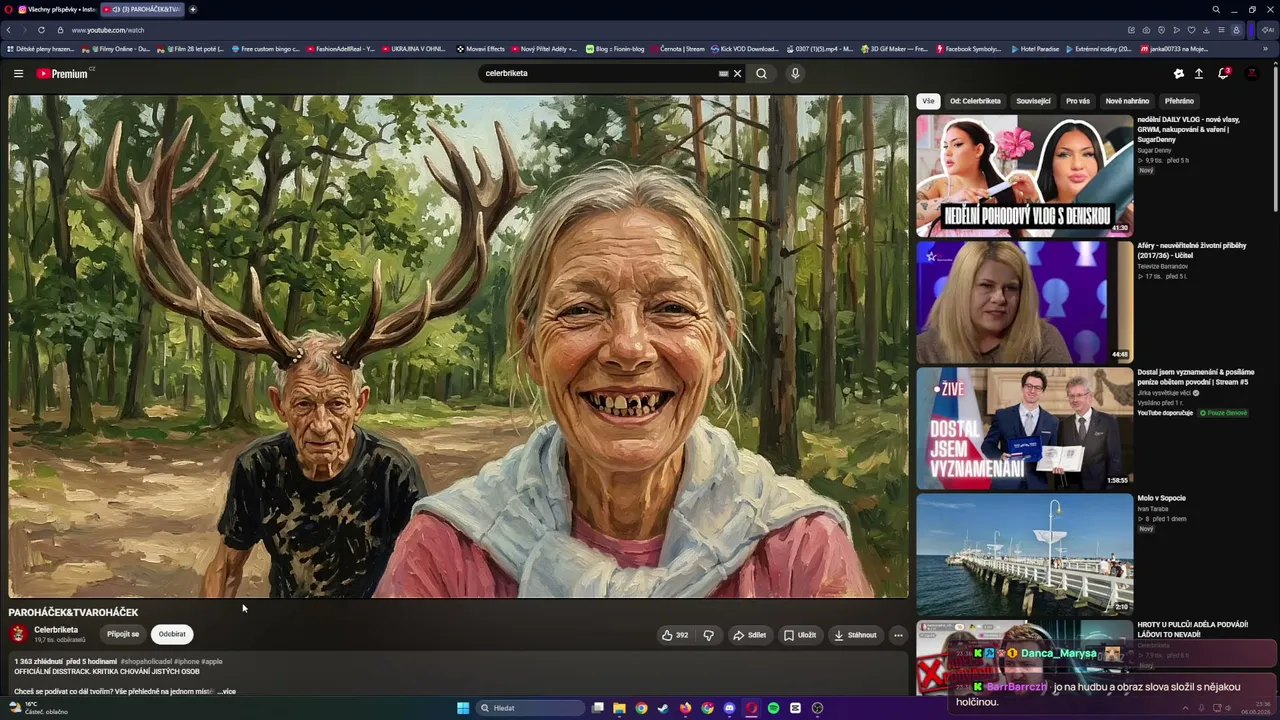Click the #apple hashtag
Screen dimensions: 1280x720
[212, 661]
